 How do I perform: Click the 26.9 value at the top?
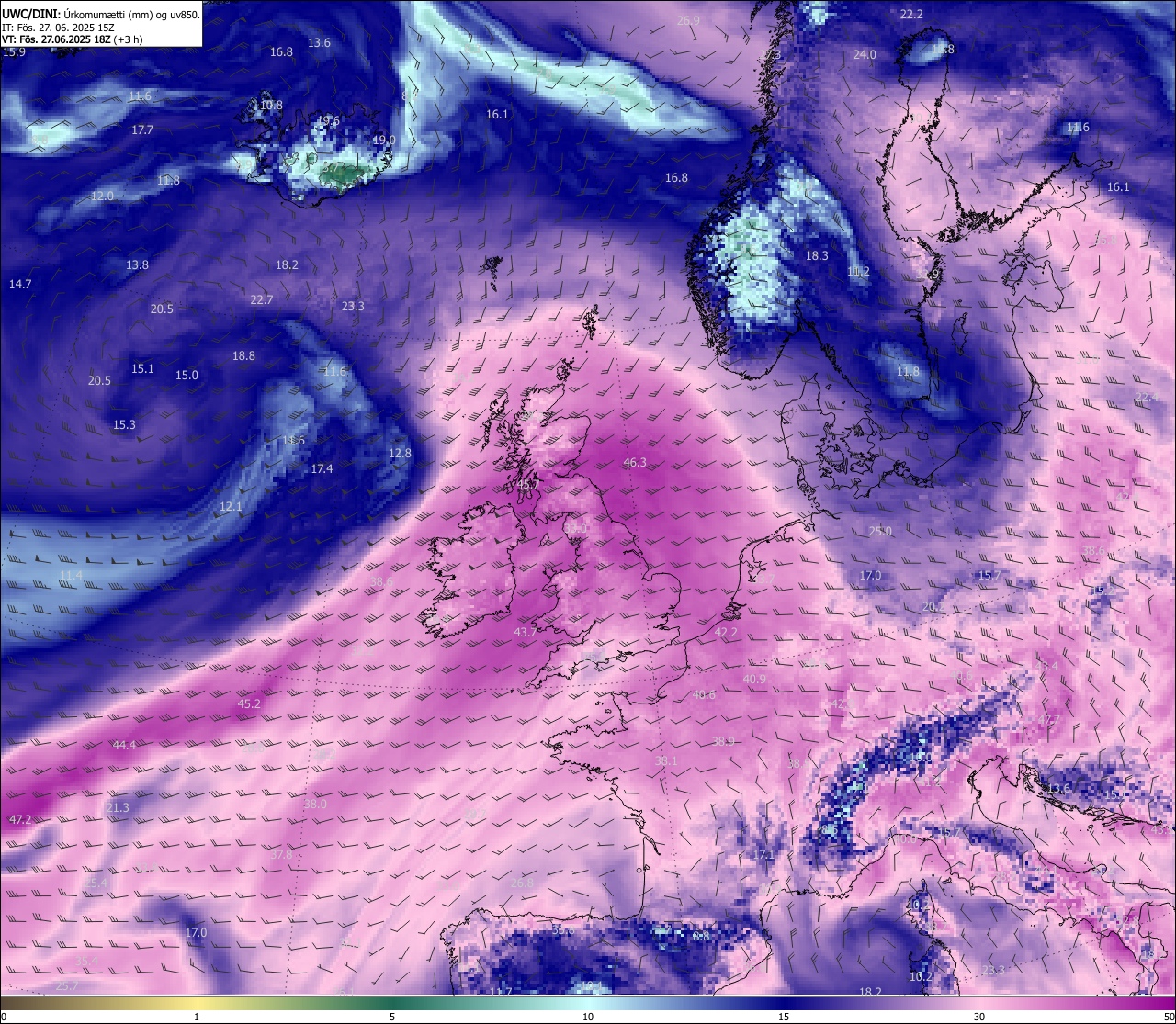(688, 20)
